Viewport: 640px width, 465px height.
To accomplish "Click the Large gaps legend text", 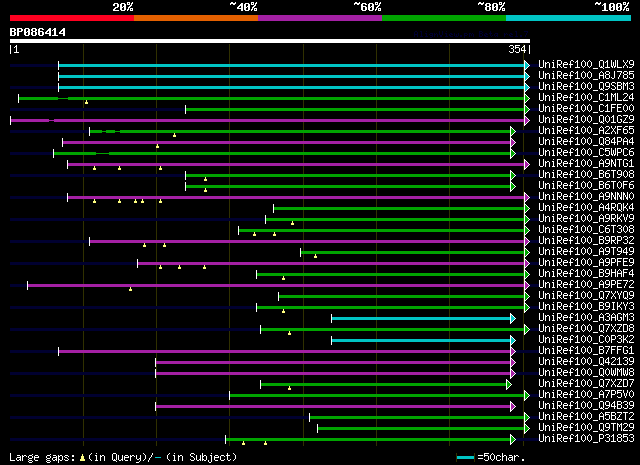I will click(x=42, y=458).
